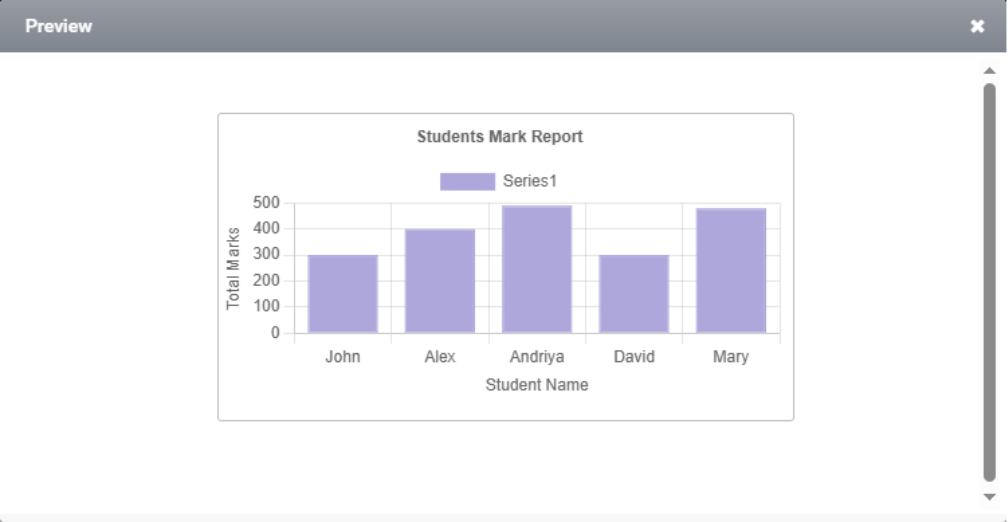Click the Andriya bar in the chart
1008x522 pixels.
click(x=537, y=269)
